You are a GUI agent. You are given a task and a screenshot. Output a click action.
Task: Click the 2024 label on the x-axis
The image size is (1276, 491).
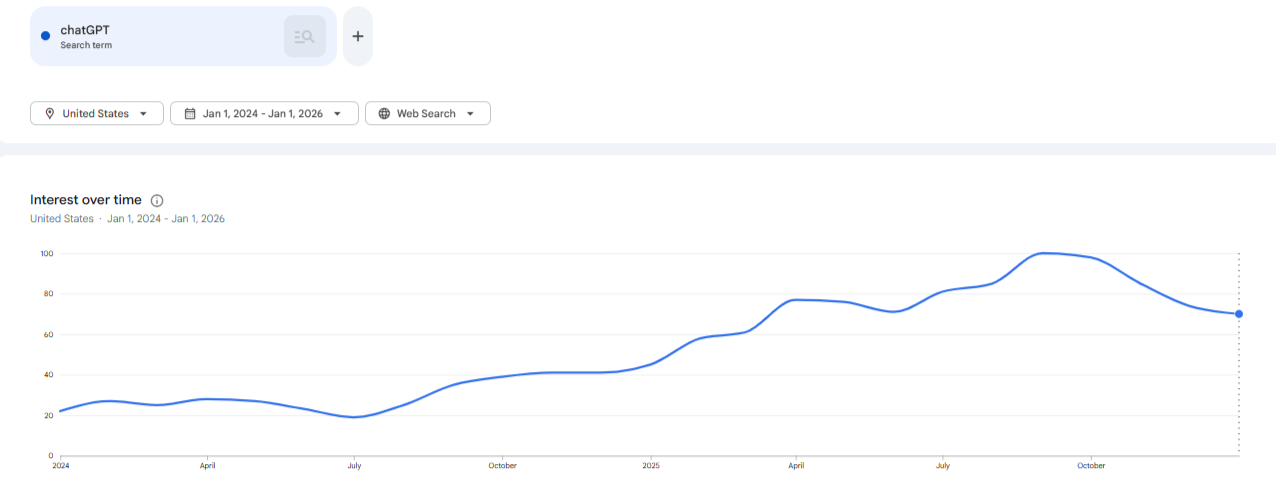(x=60, y=465)
